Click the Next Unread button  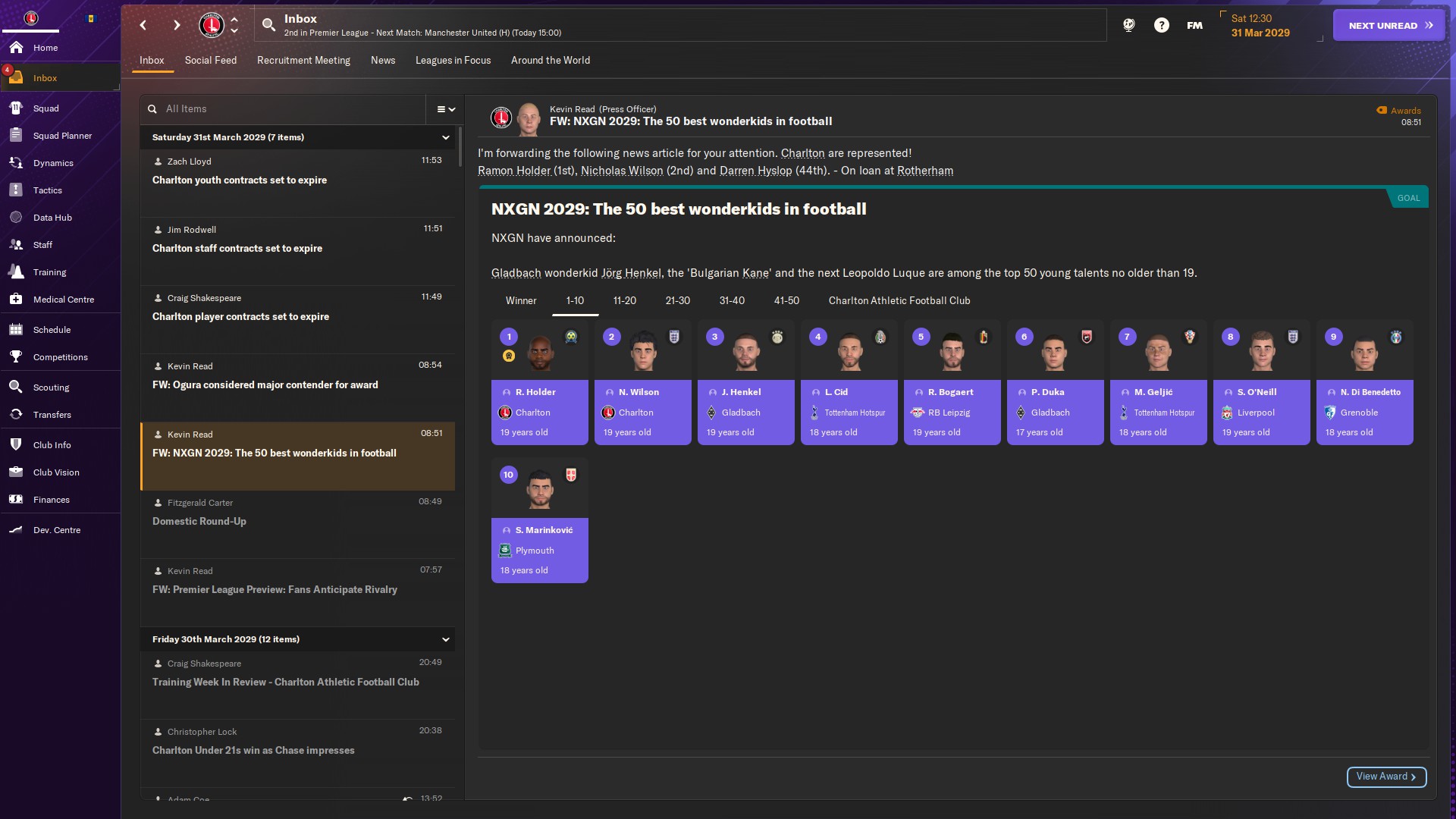(x=1389, y=25)
